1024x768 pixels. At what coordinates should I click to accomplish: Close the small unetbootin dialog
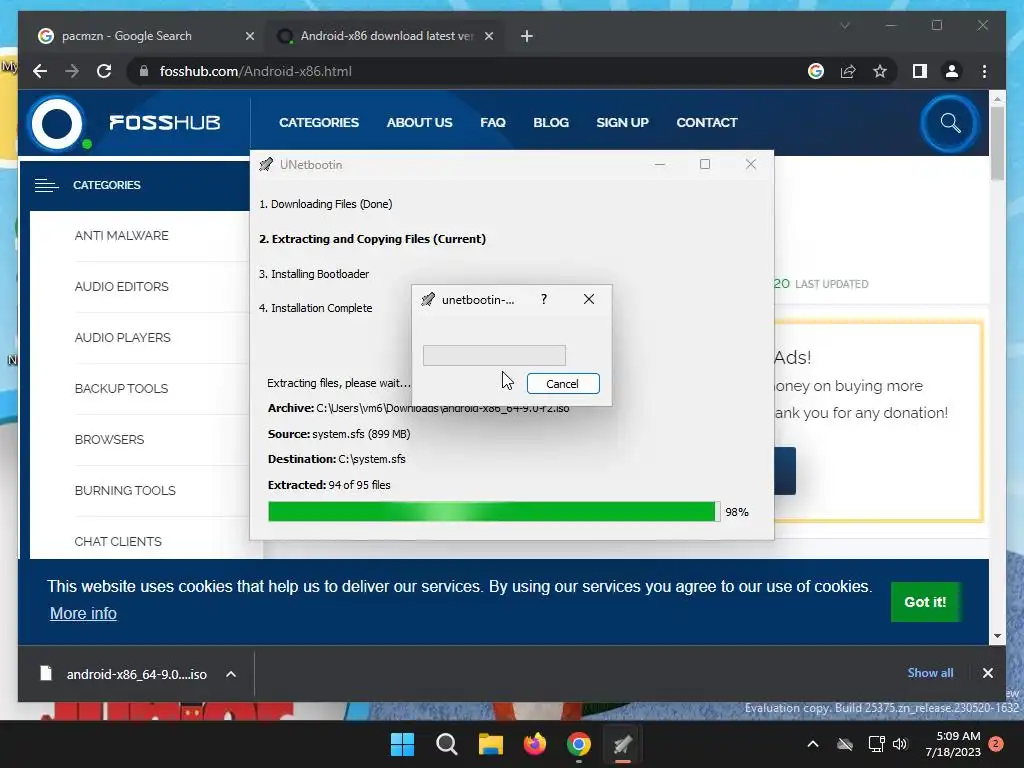click(x=588, y=299)
